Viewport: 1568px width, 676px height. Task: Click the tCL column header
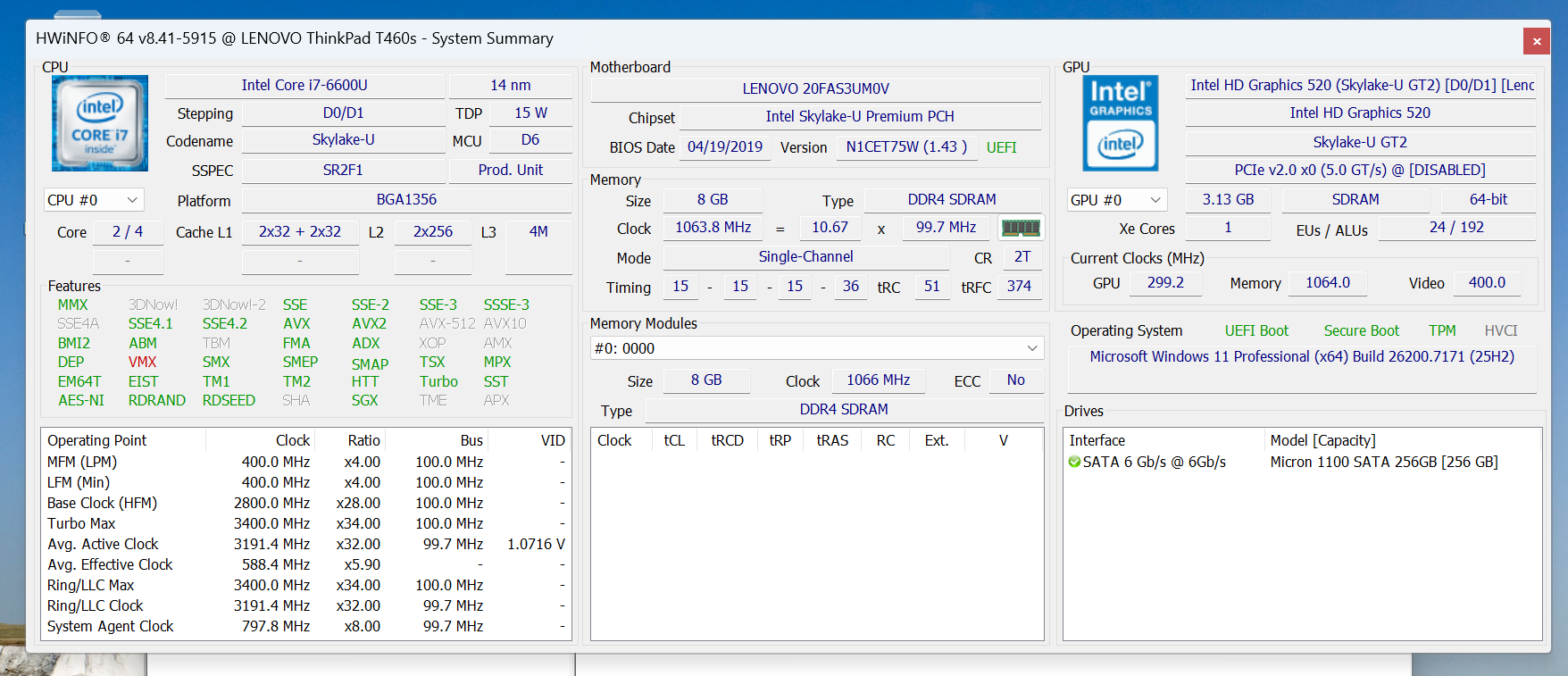tap(674, 440)
